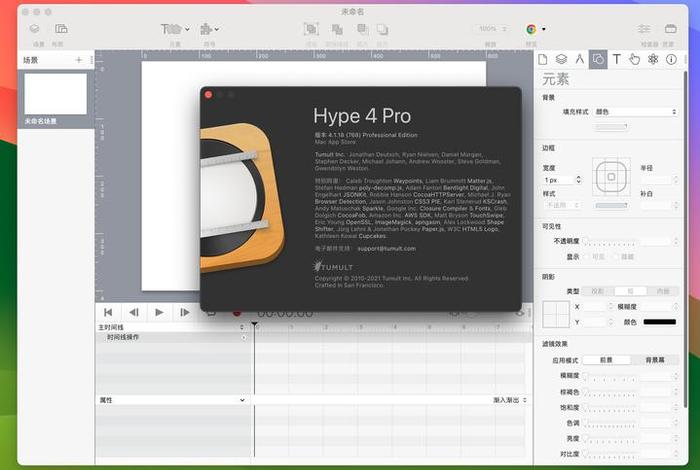The image size is (700, 470).
Task: Select the Timeline Actions row
Action: click(172, 337)
